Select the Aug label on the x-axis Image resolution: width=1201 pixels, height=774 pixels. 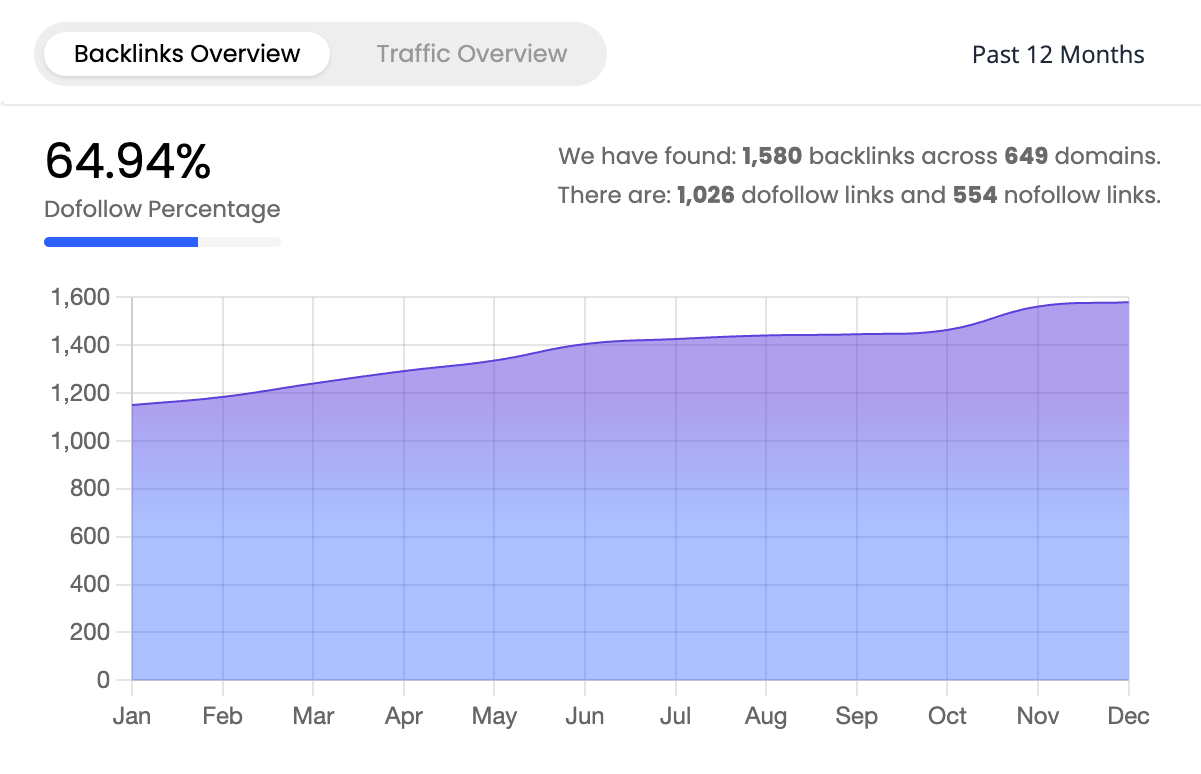click(x=766, y=716)
